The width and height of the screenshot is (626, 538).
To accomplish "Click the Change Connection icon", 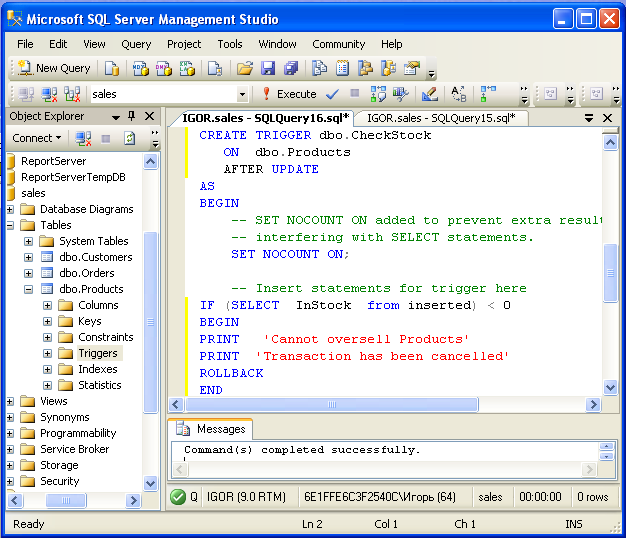I will click(73, 94).
